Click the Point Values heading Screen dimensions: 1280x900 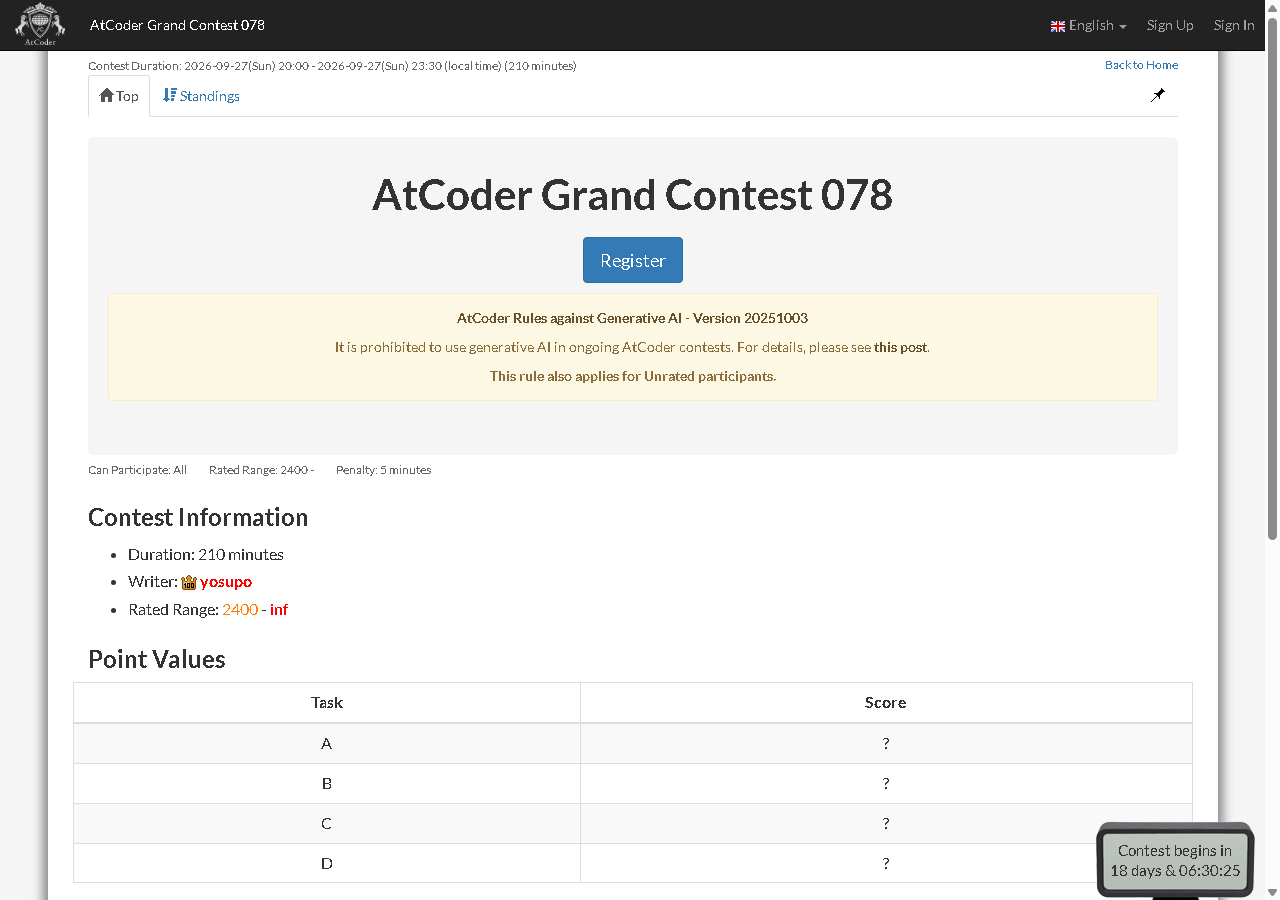pyautogui.click(x=157, y=659)
